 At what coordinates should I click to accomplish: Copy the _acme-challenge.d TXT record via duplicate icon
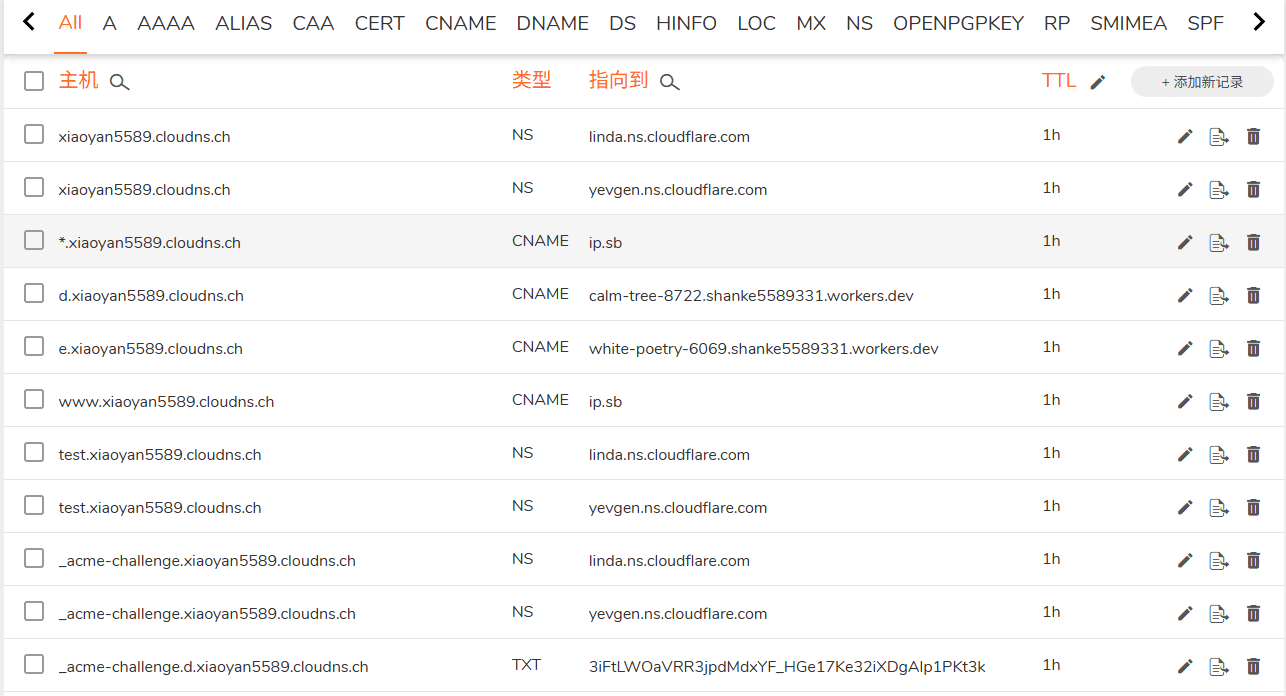tap(1219, 666)
